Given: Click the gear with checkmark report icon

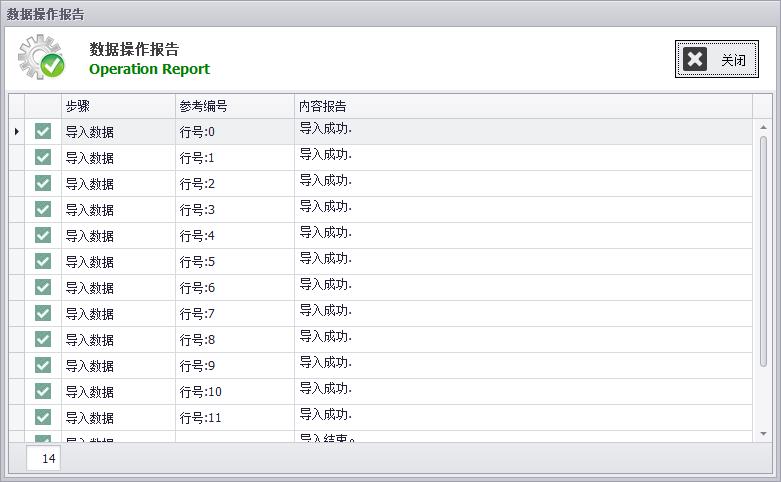Looking at the screenshot, I should click(x=41, y=57).
